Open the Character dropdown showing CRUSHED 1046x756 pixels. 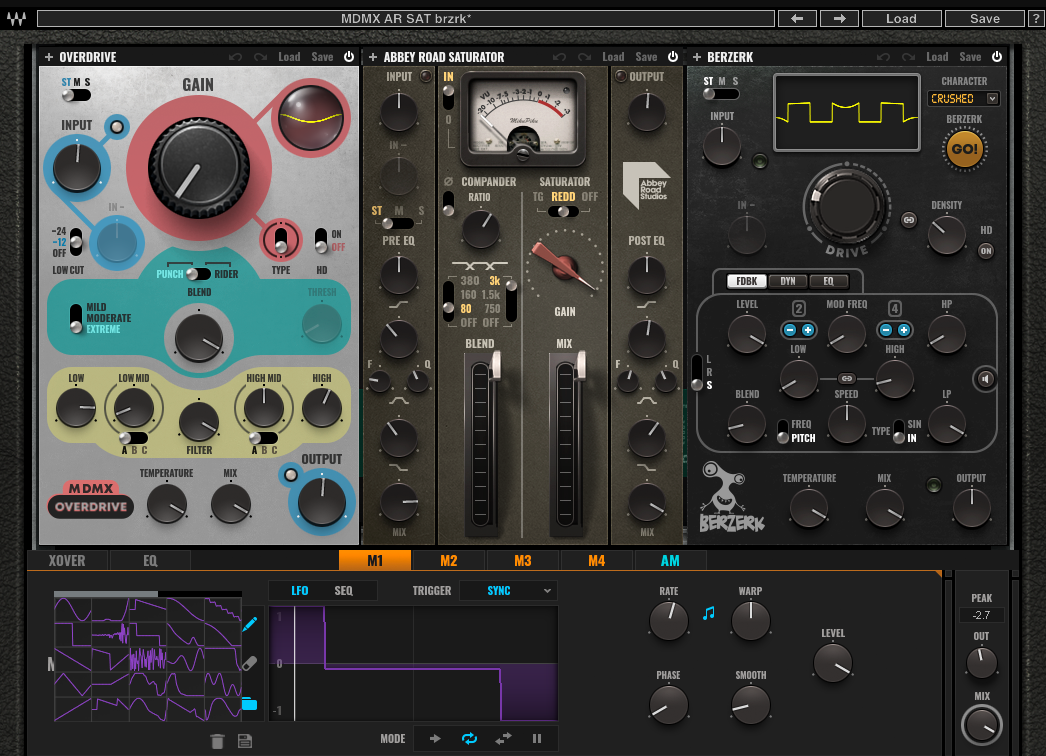(964, 98)
